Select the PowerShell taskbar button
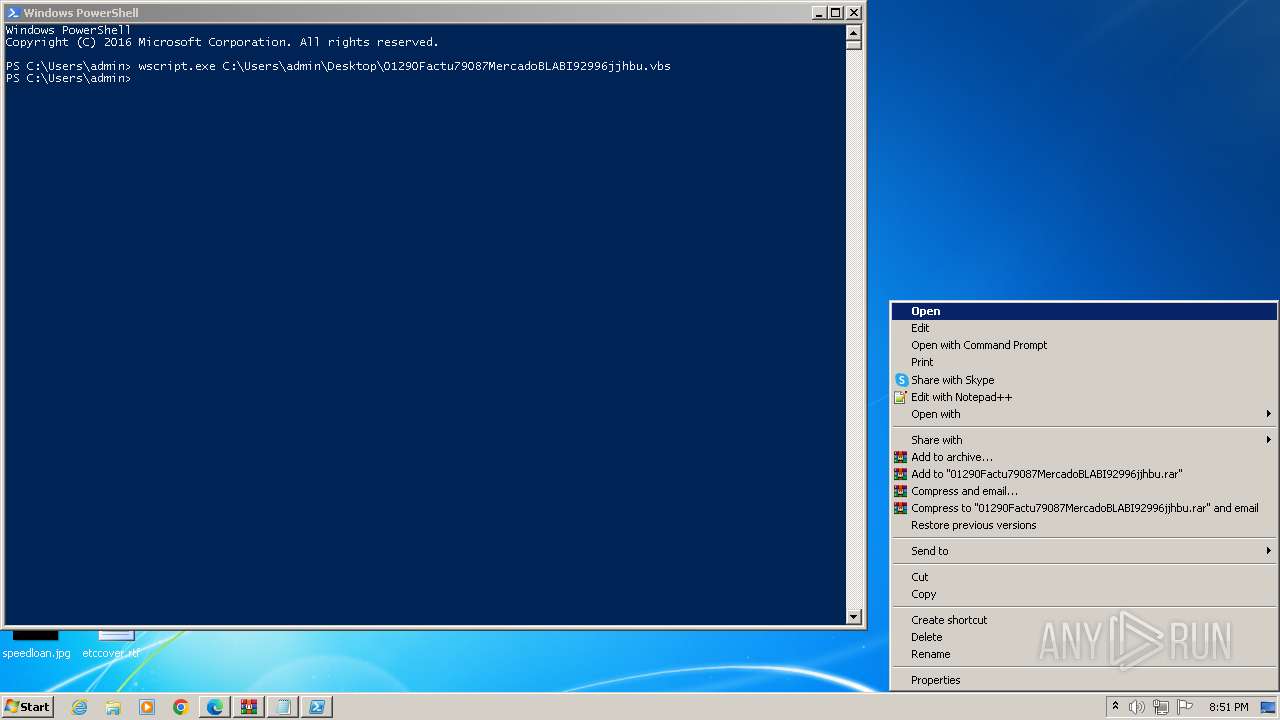 pos(317,707)
